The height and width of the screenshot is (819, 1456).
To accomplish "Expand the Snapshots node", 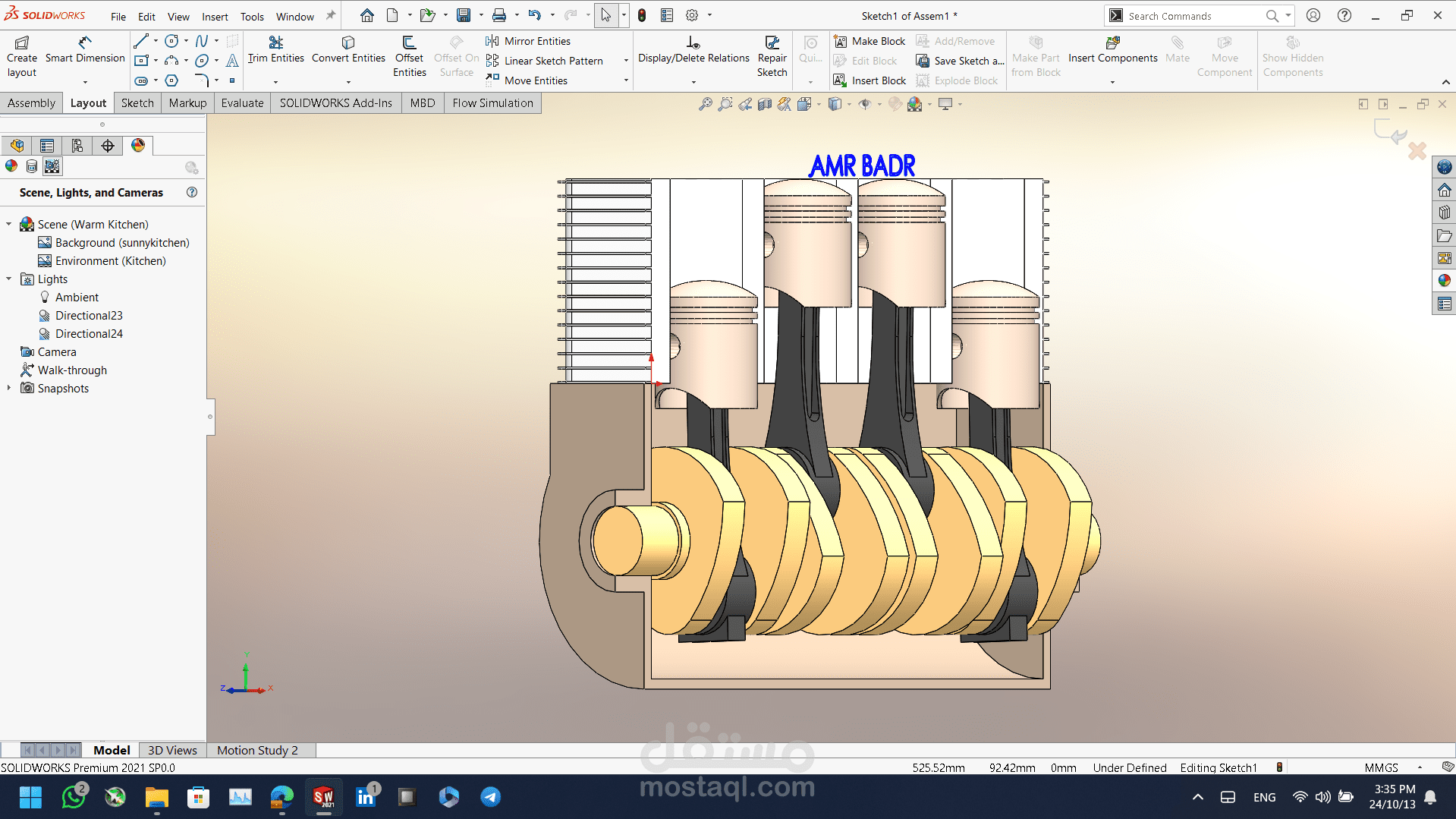I will click(x=9, y=388).
